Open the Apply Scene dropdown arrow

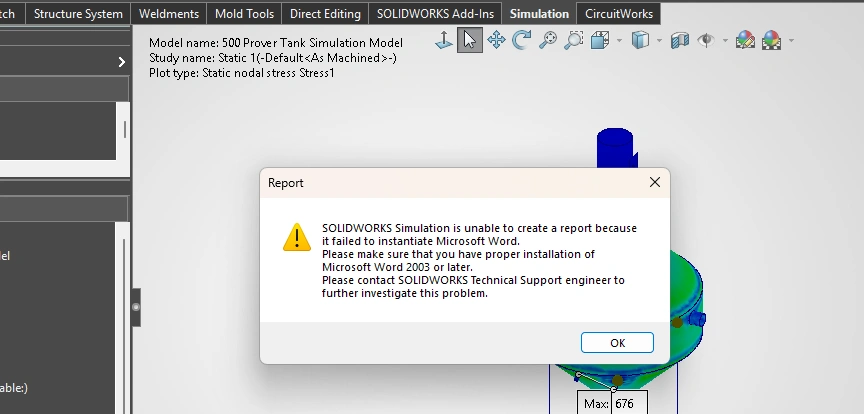click(792, 40)
